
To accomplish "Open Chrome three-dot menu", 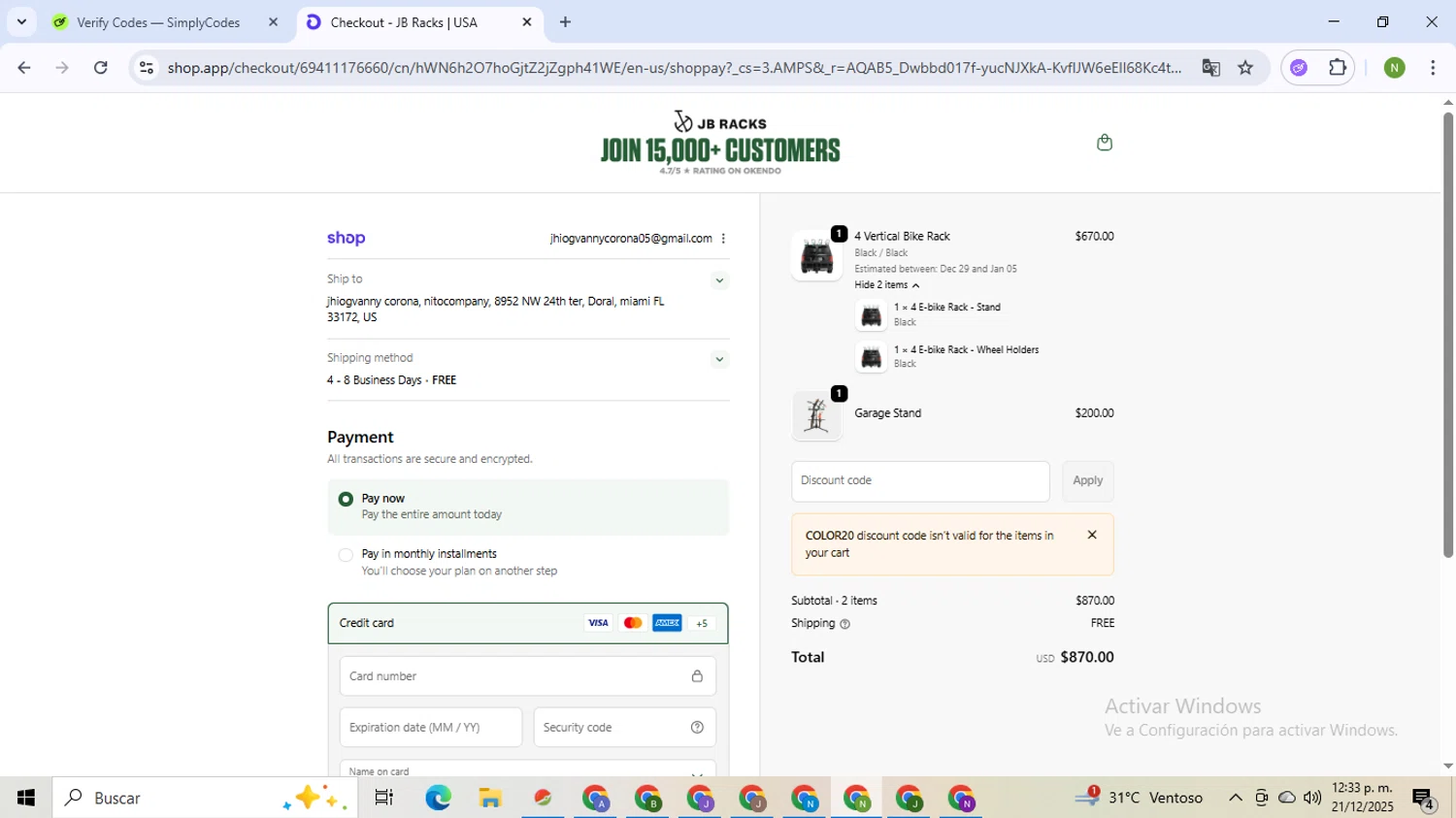I will [x=1433, y=68].
